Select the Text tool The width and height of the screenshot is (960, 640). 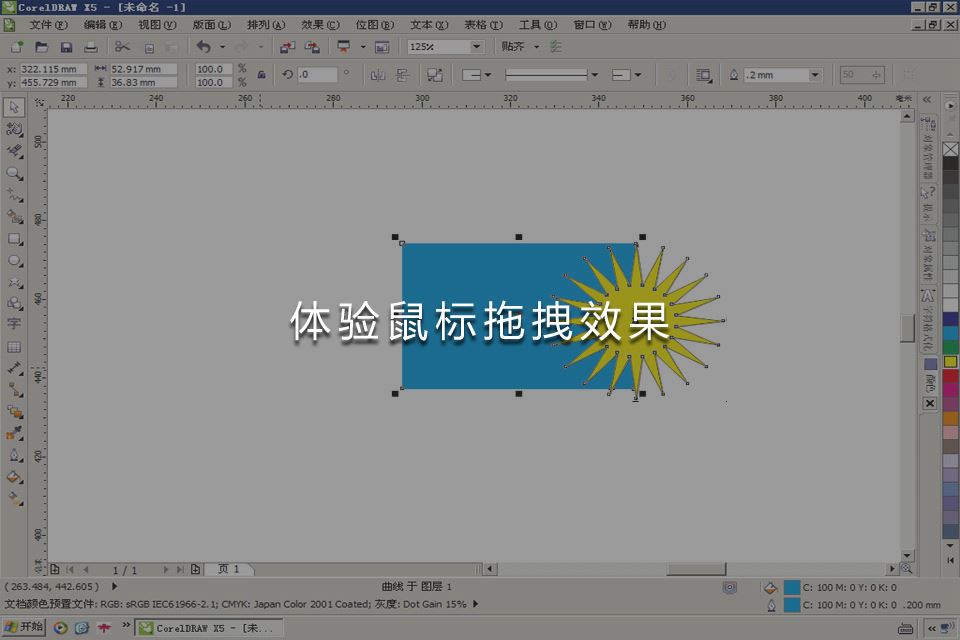pyautogui.click(x=14, y=325)
